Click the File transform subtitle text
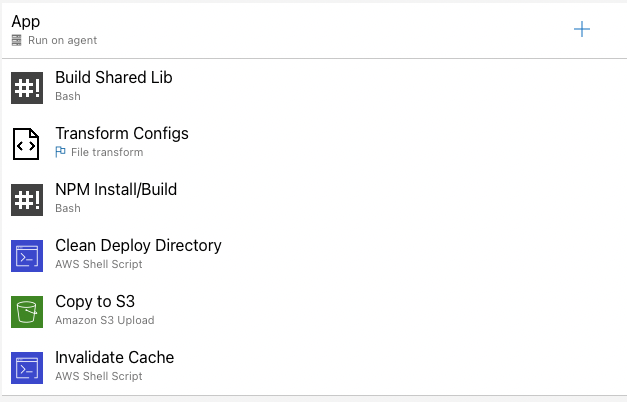627x402 pixels. [107, 152]
